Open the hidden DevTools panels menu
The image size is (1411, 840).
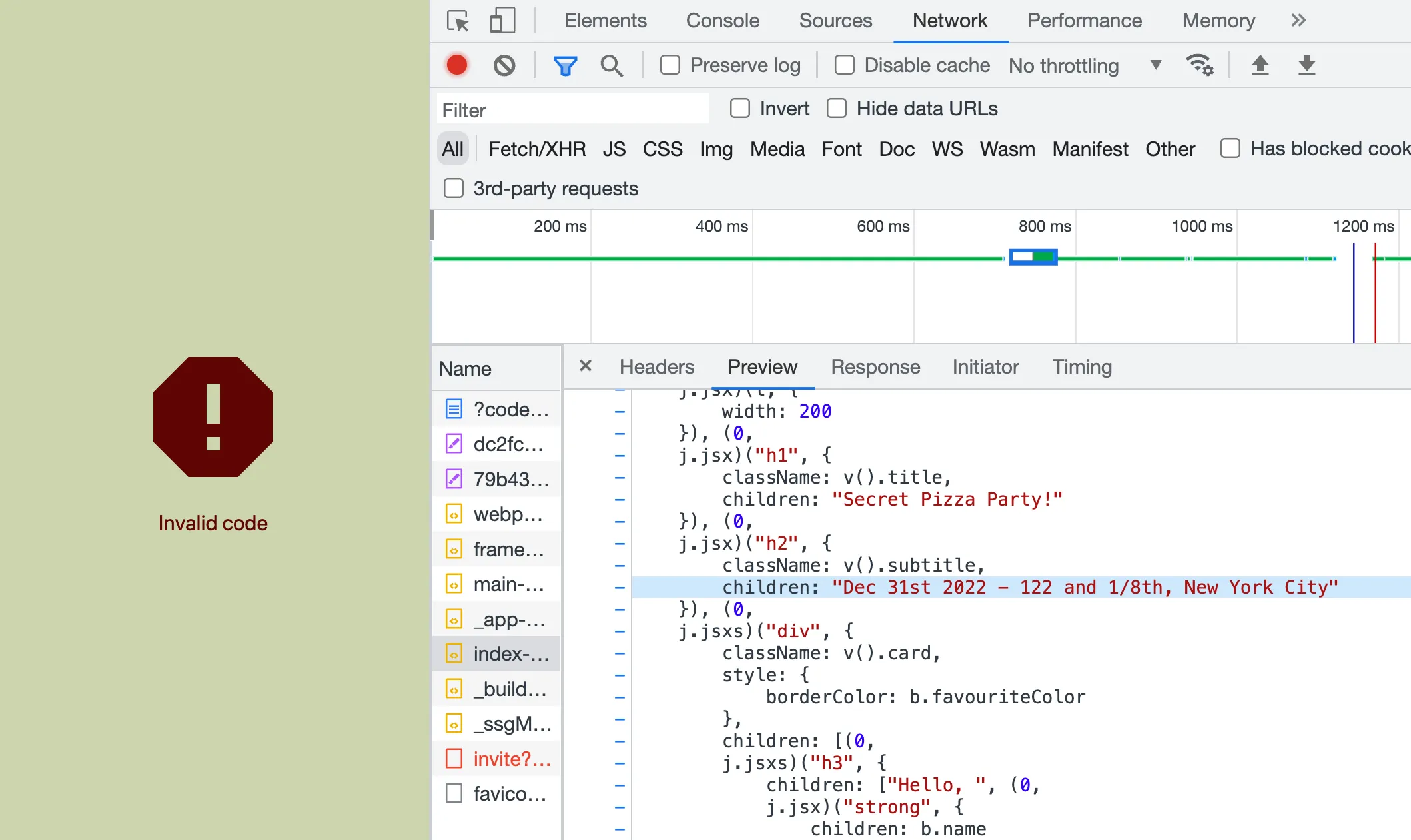coord(1297,21)
